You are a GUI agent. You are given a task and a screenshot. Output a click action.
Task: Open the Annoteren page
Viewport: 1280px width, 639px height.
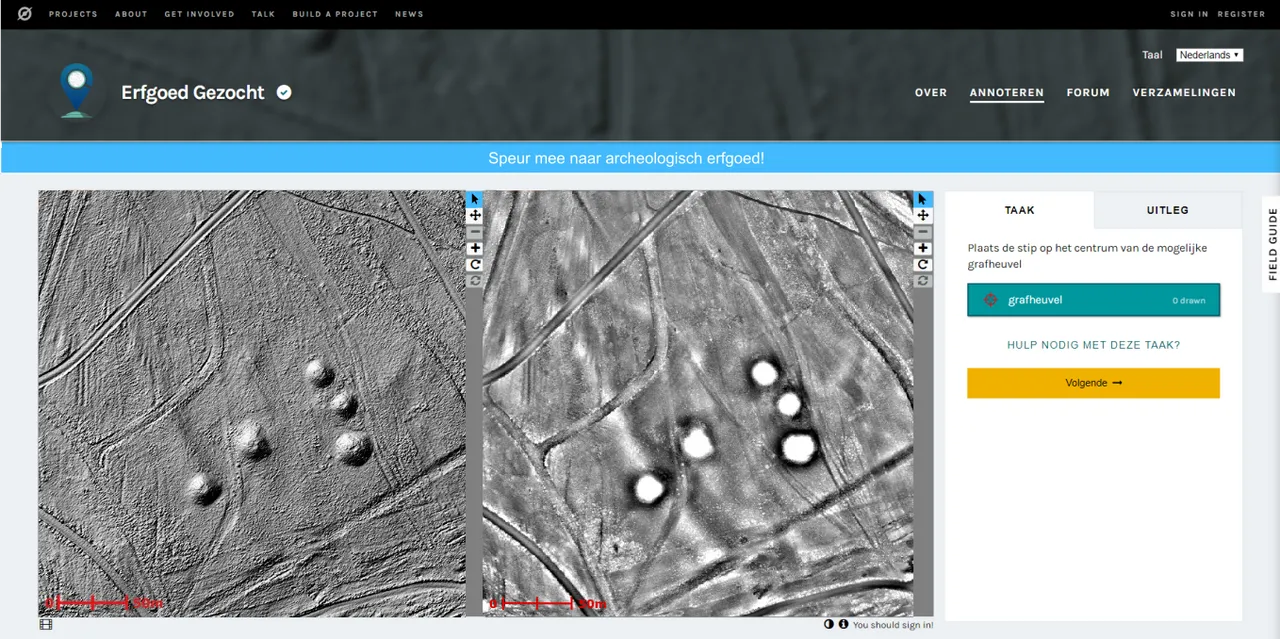(x=1006, y=92)
